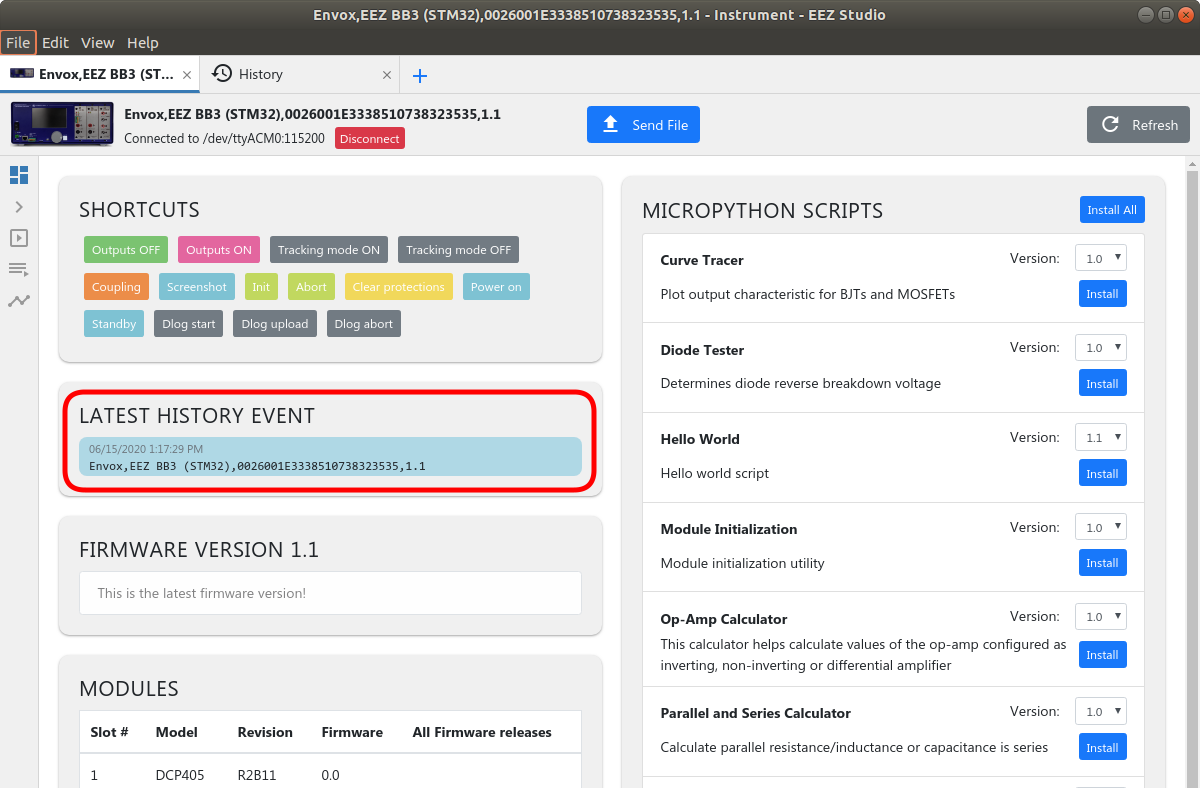Click the vertical scrollbar on right

1192,470
